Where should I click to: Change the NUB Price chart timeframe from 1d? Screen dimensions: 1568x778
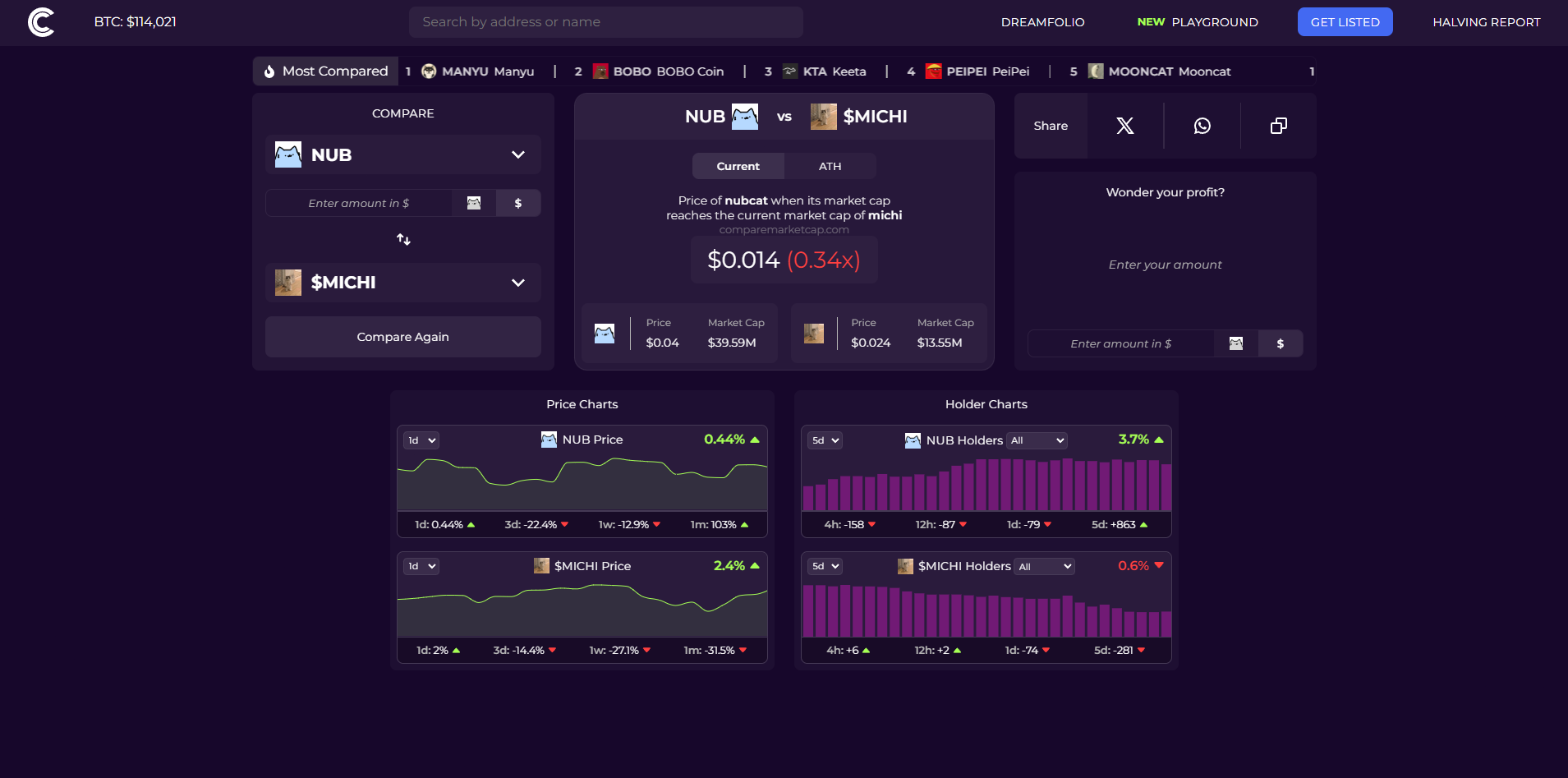click(x=420, y=440)
